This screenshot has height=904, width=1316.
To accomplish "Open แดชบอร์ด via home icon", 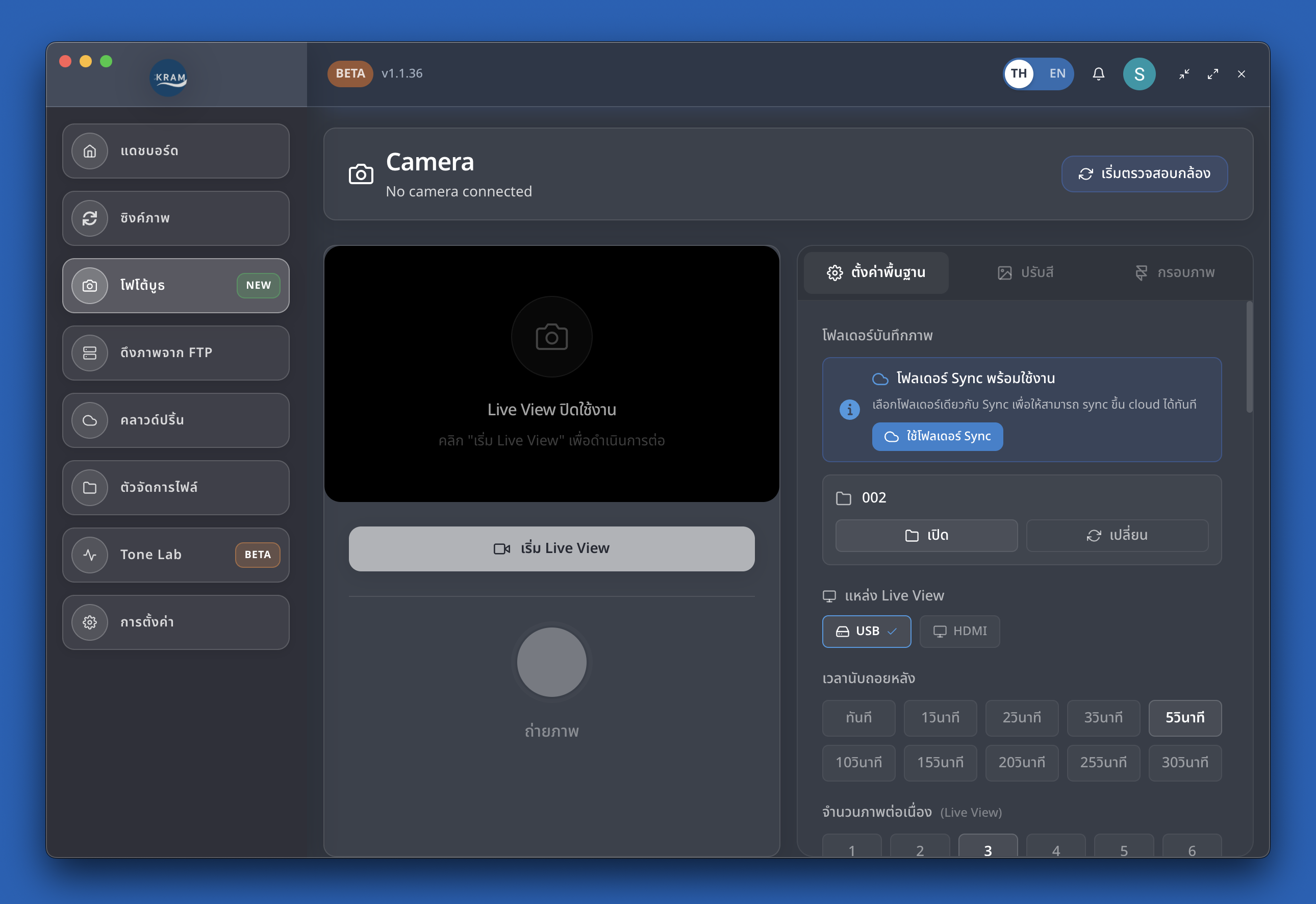I will point(89,151).
